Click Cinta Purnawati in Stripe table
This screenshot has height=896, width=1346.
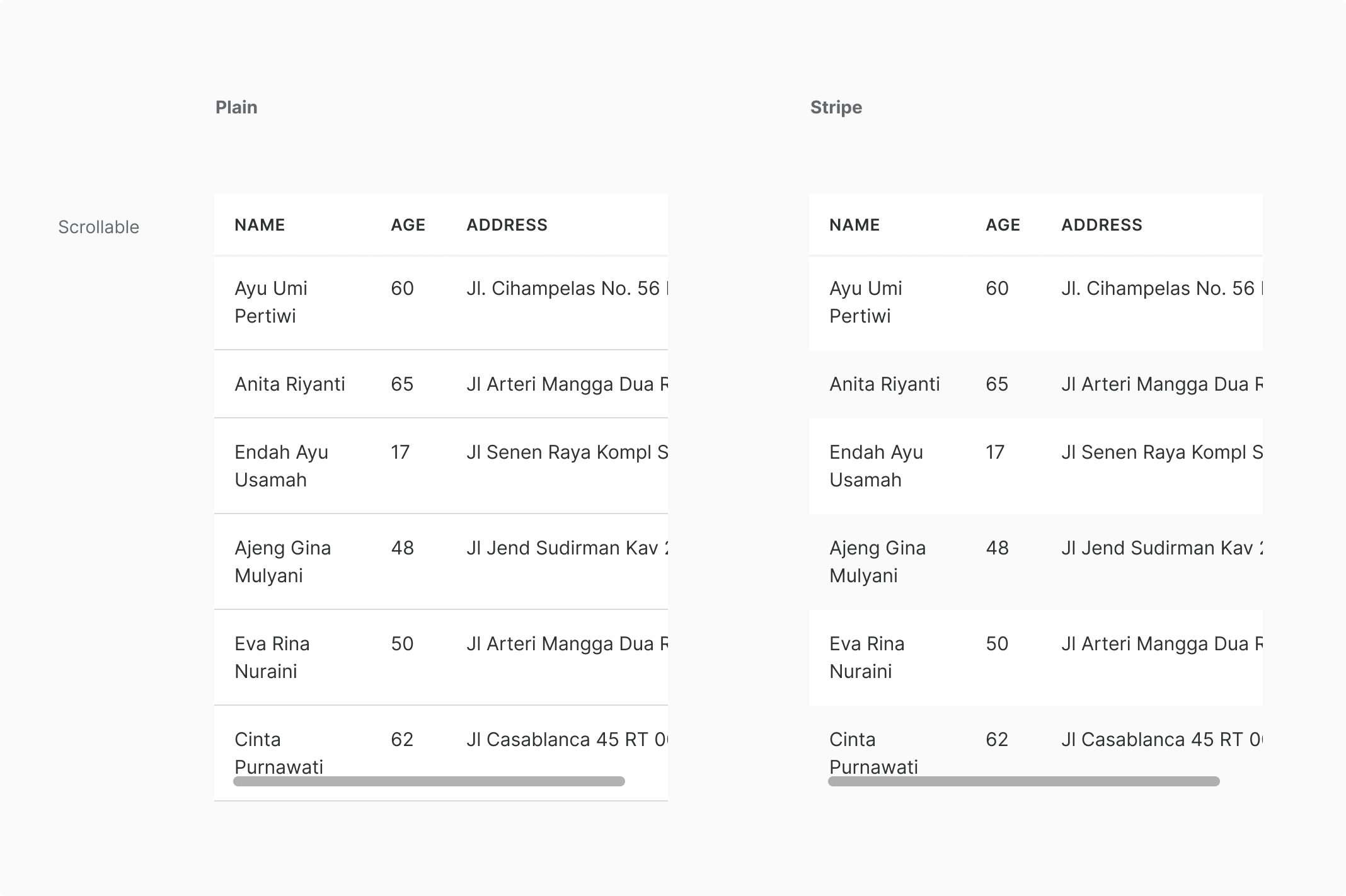tap(873, 753)
